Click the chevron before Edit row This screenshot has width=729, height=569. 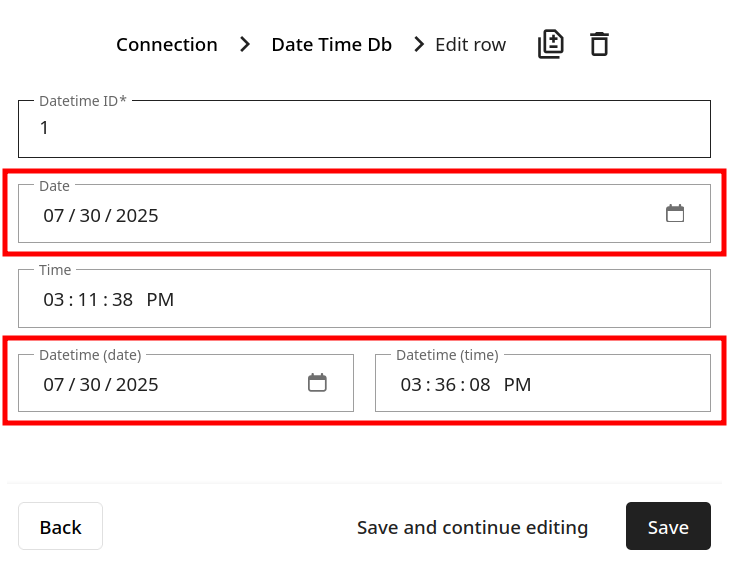(x=419, y=45)
